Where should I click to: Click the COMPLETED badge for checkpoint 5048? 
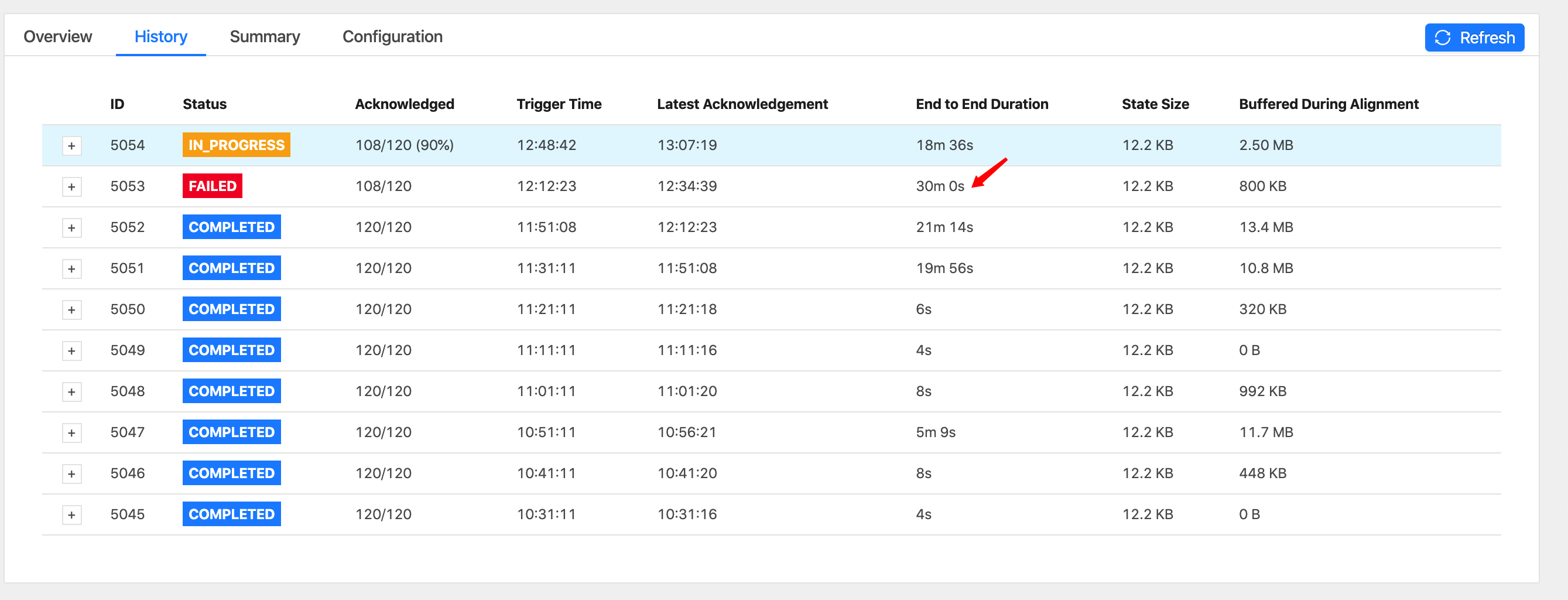[231, 390]
